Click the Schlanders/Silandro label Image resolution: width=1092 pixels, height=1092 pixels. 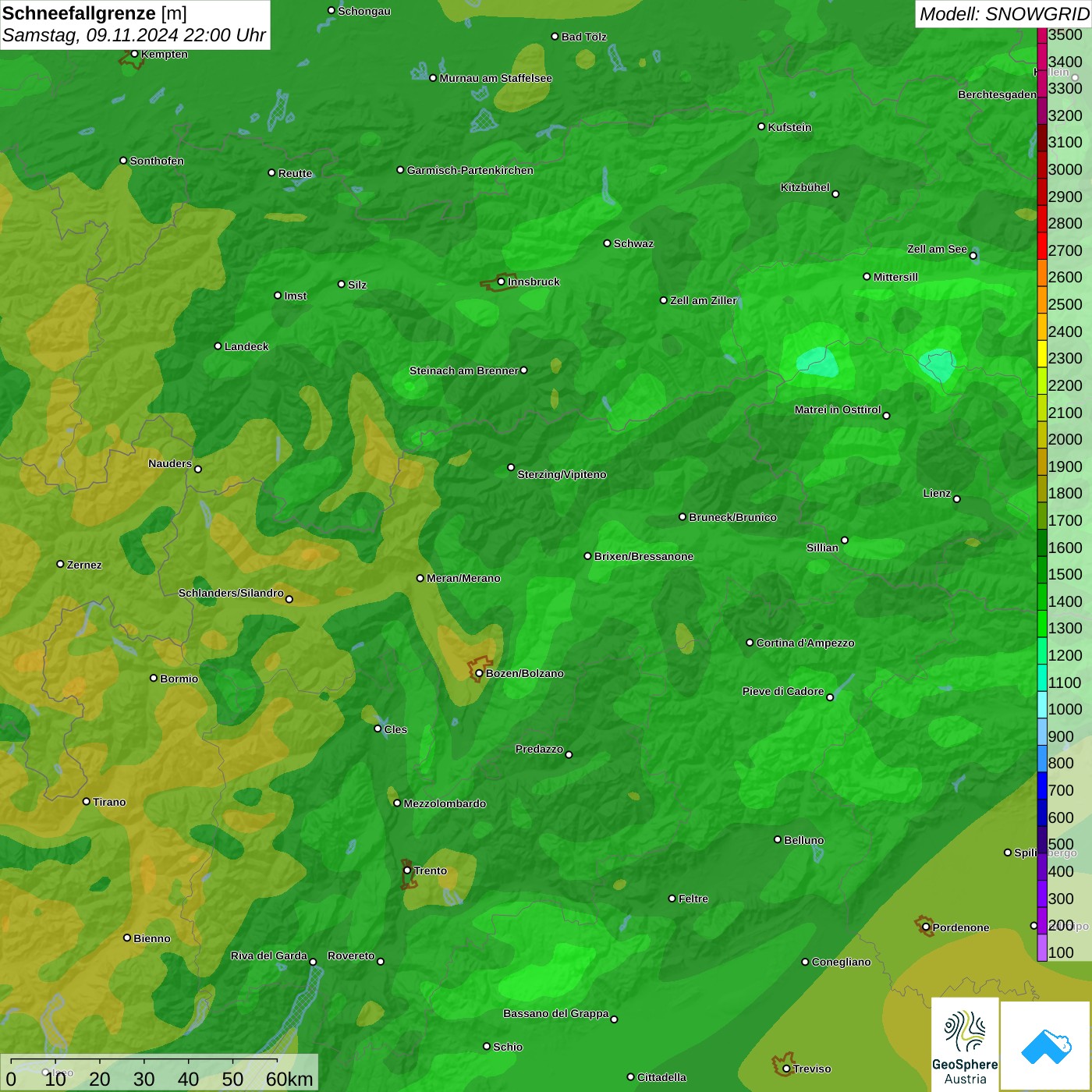pos(231,593)
